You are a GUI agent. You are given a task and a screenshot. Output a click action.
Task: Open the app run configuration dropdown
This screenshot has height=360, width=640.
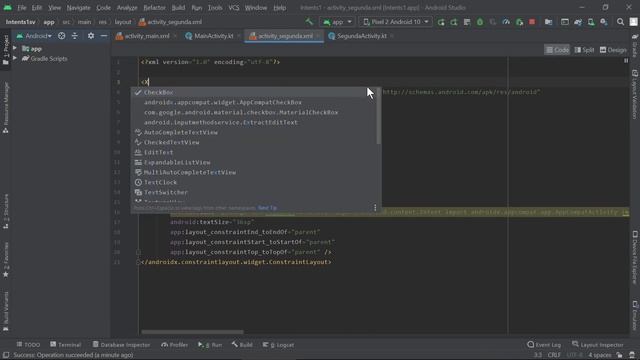click(337, 22)
